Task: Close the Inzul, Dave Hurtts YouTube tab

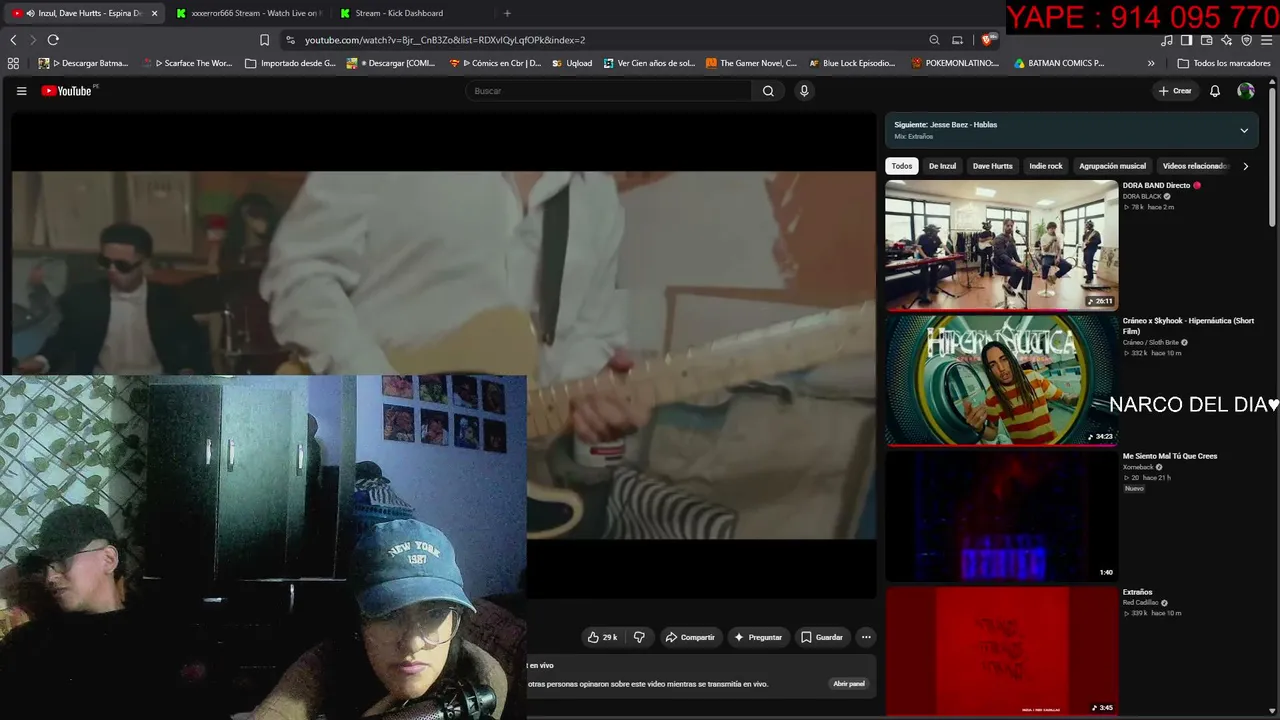Action: pos(155,13)
